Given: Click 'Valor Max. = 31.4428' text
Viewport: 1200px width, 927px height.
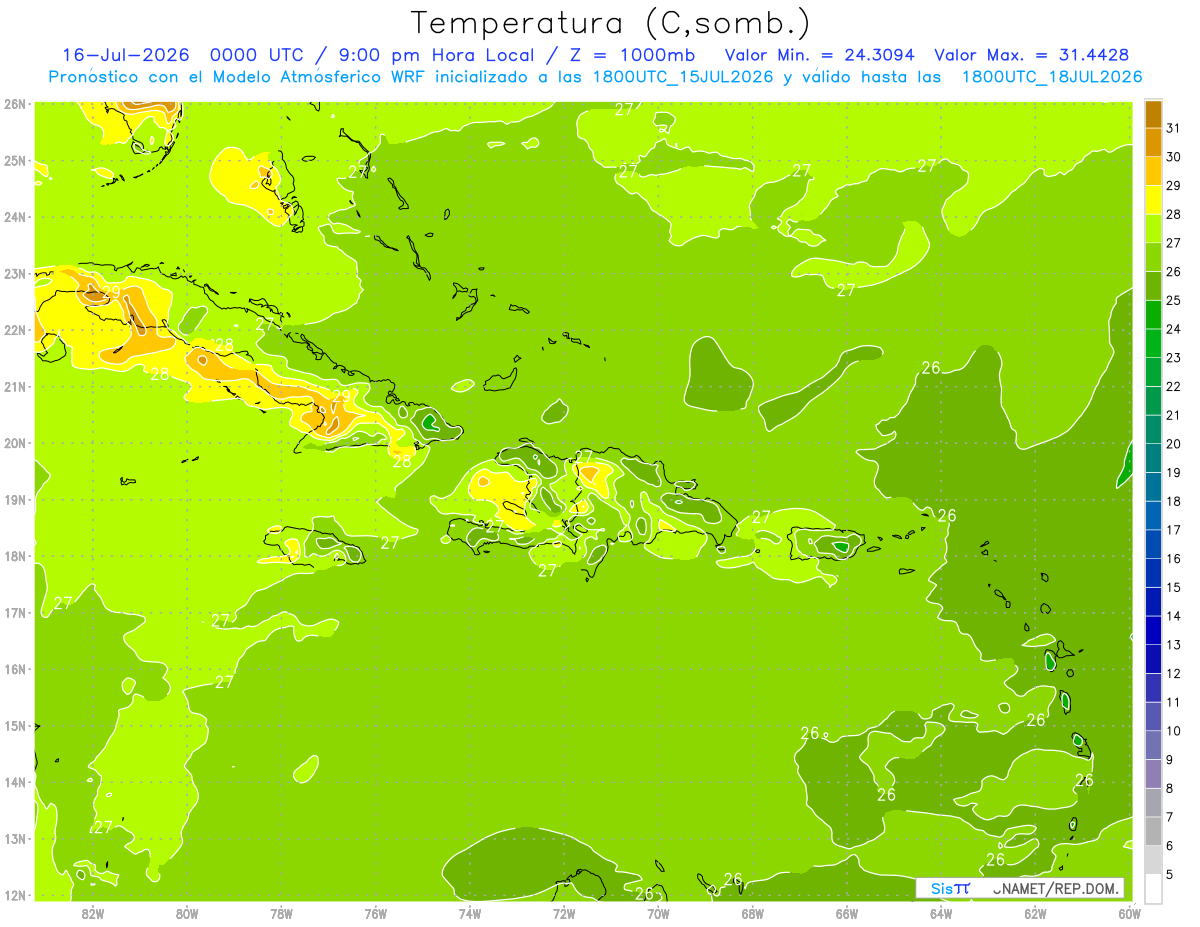Looking at the screenshot, I should click(x=1031, y=55).
